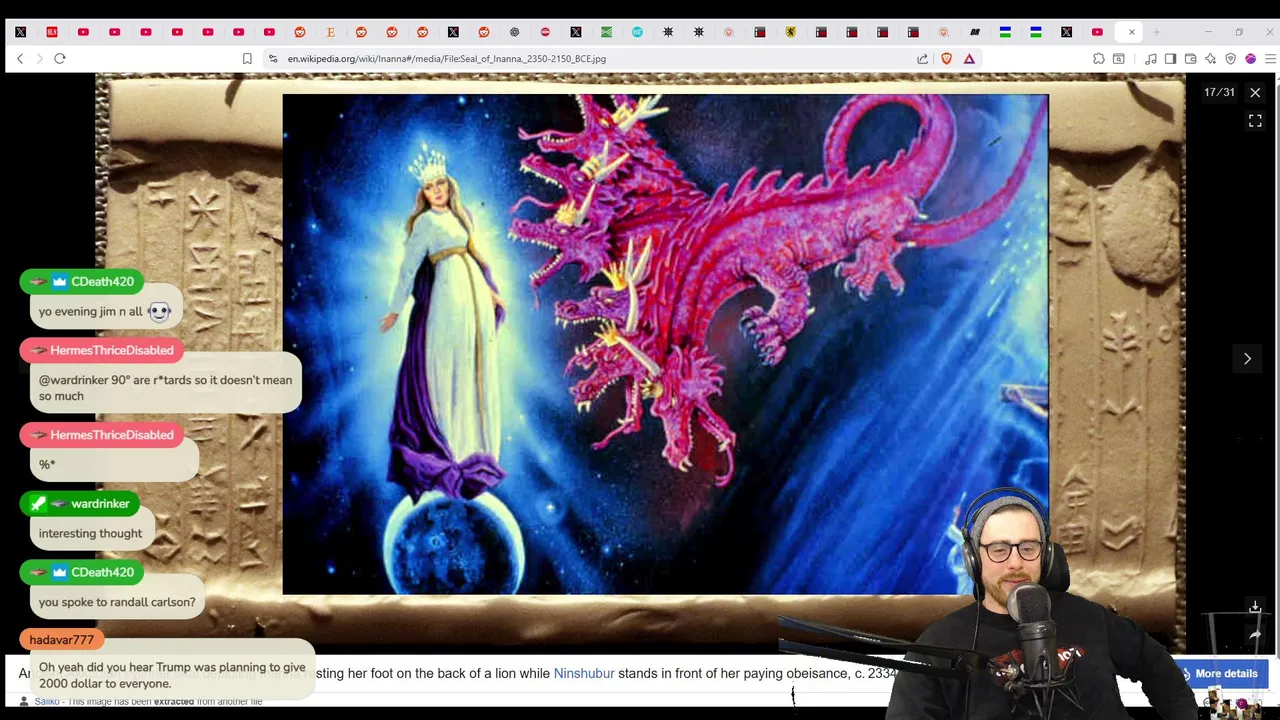The image size is (1280, 720).
Task: Open the Brave Wallet icon
Action: (x=1190, y=59)
